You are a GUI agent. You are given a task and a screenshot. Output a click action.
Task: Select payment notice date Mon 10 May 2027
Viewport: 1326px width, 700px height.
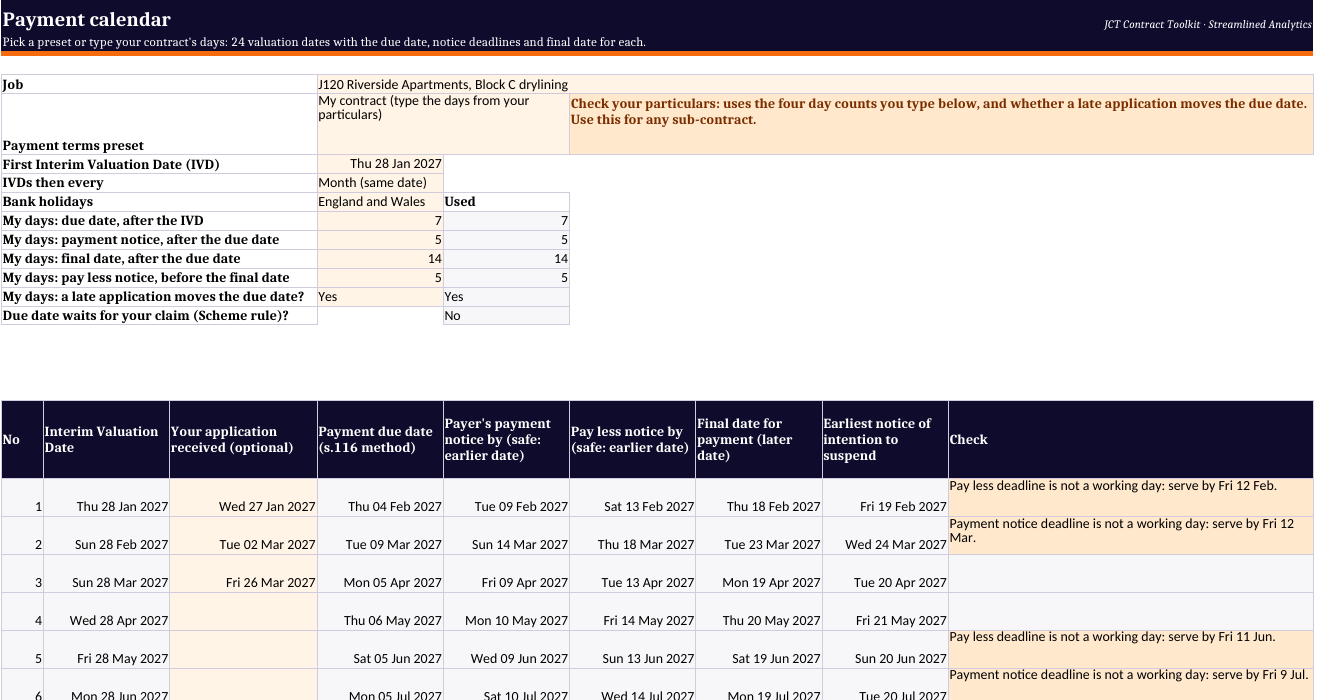506,612
